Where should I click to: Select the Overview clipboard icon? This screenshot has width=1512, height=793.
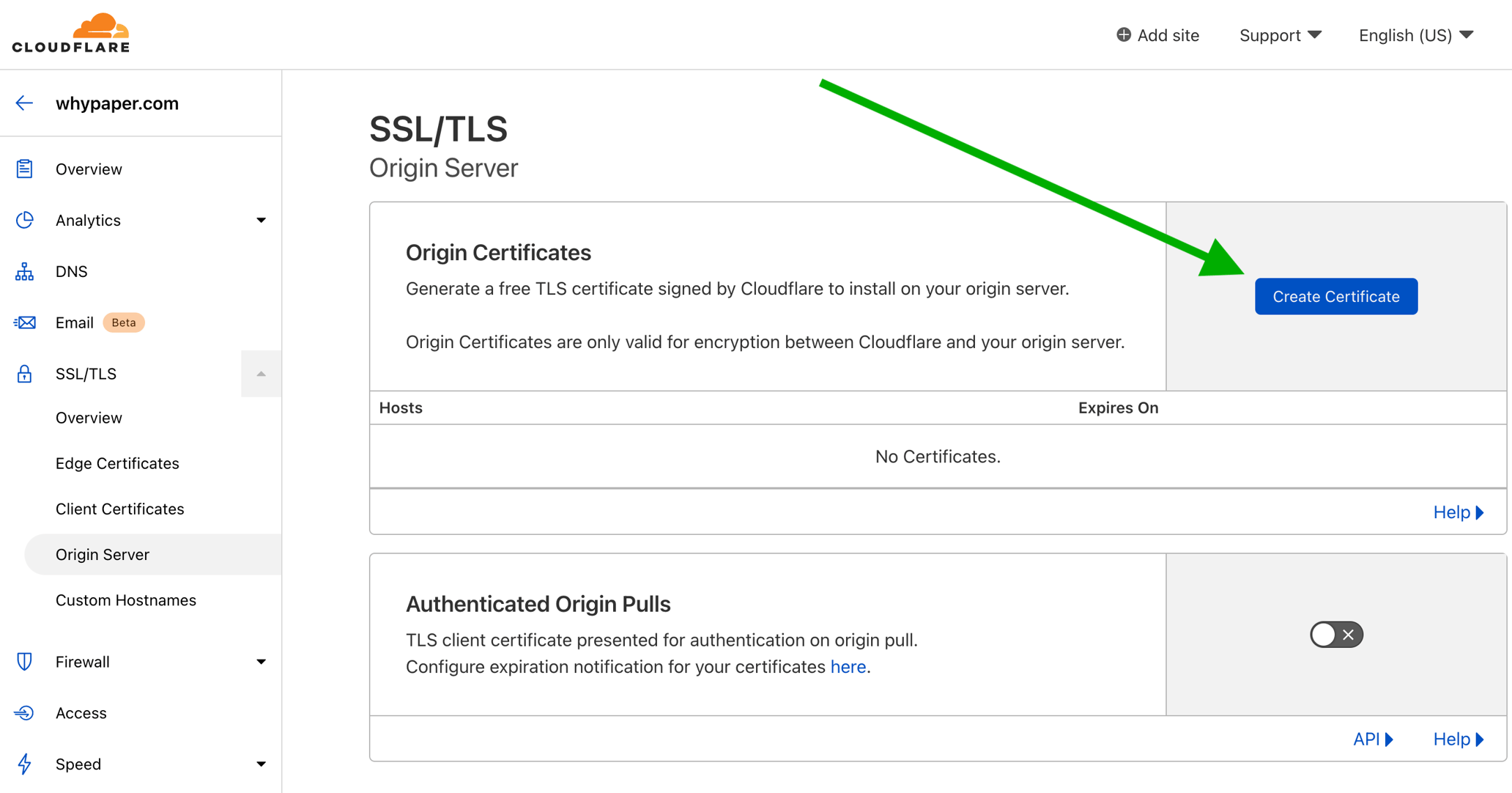pos(24,169)
